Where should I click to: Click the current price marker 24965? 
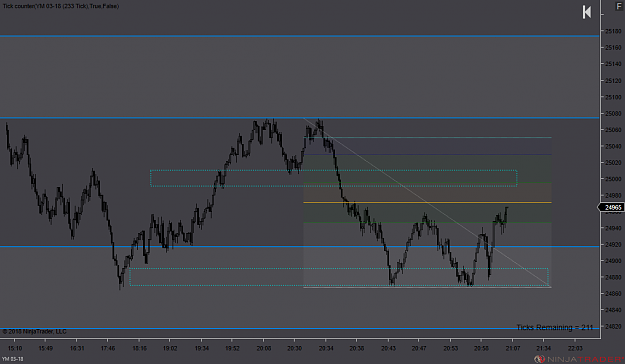click(611, 207)
